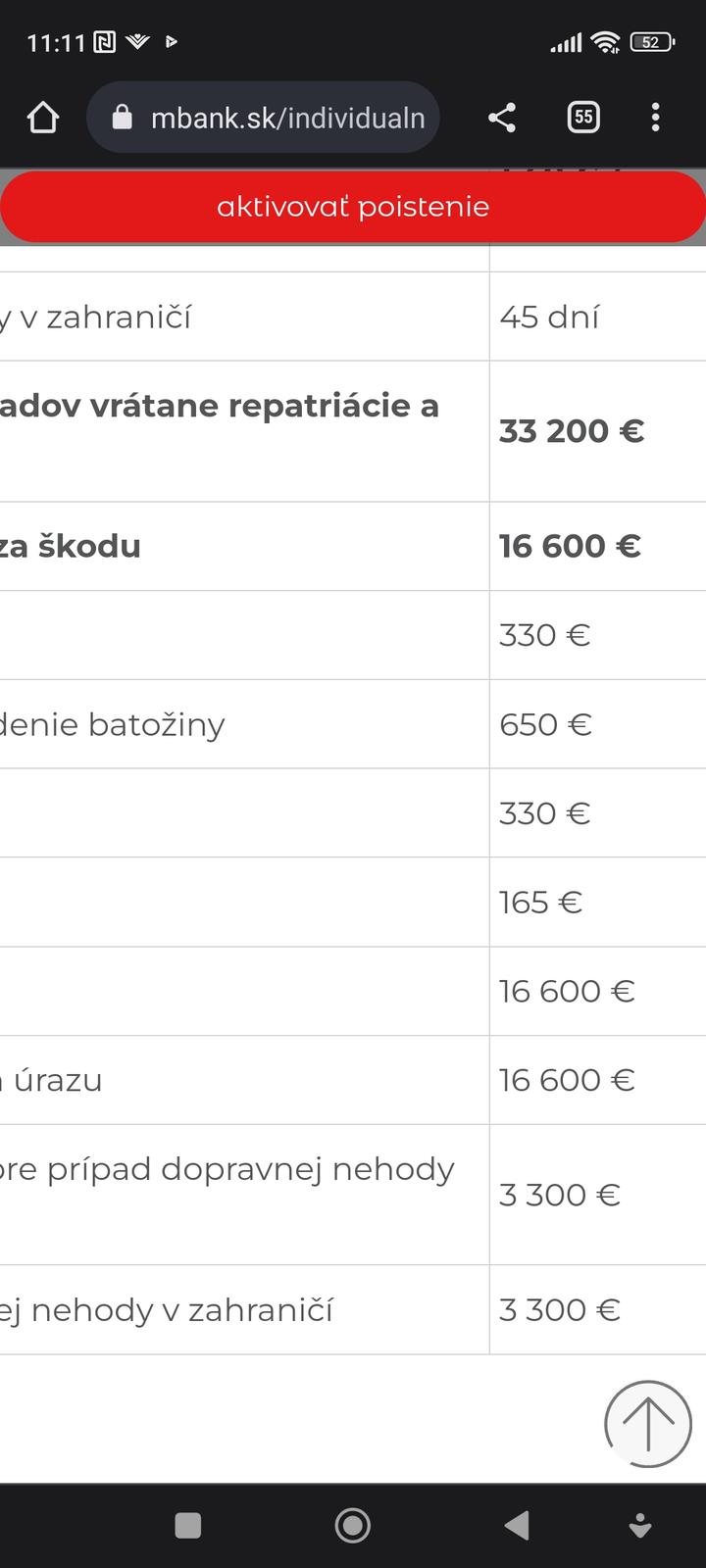Tap the browser home icon
The width and height of the screenshot is (706, 1568).
pyautogui.click(x=43, y=118)
